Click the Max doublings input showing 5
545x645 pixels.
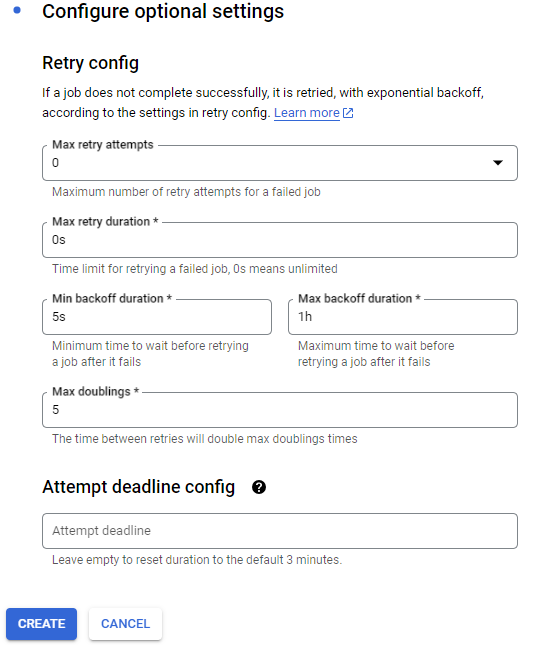coord(280,410)
